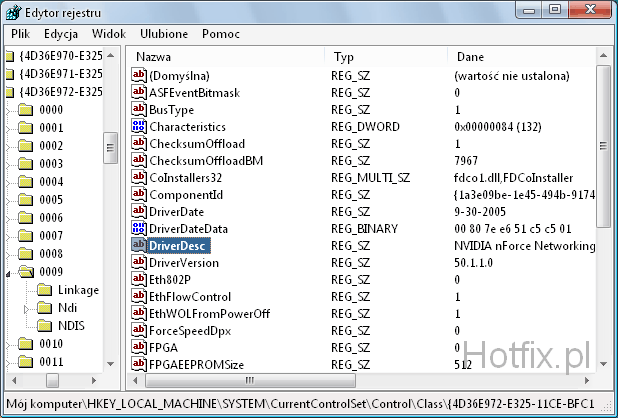
Task: Select the Linkage folder icon
Action: [x=45, y=290]
